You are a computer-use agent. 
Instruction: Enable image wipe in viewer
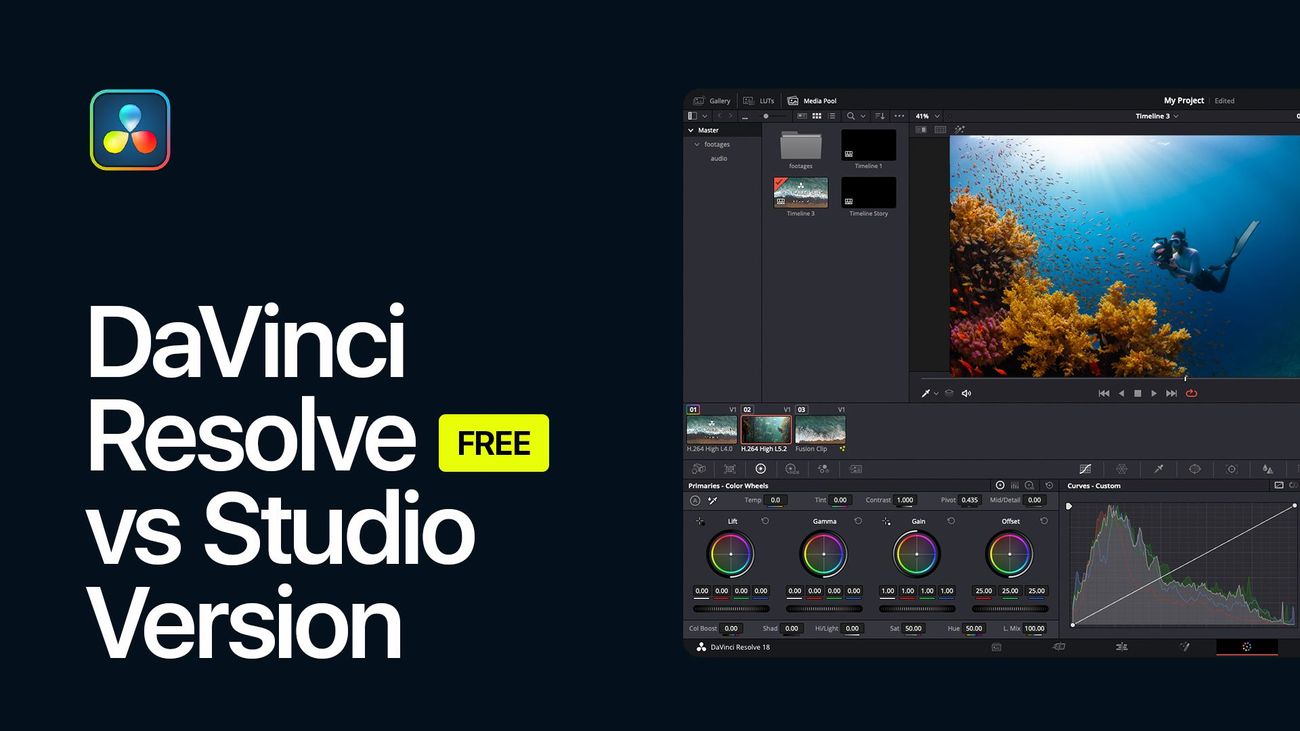(920, 129)
